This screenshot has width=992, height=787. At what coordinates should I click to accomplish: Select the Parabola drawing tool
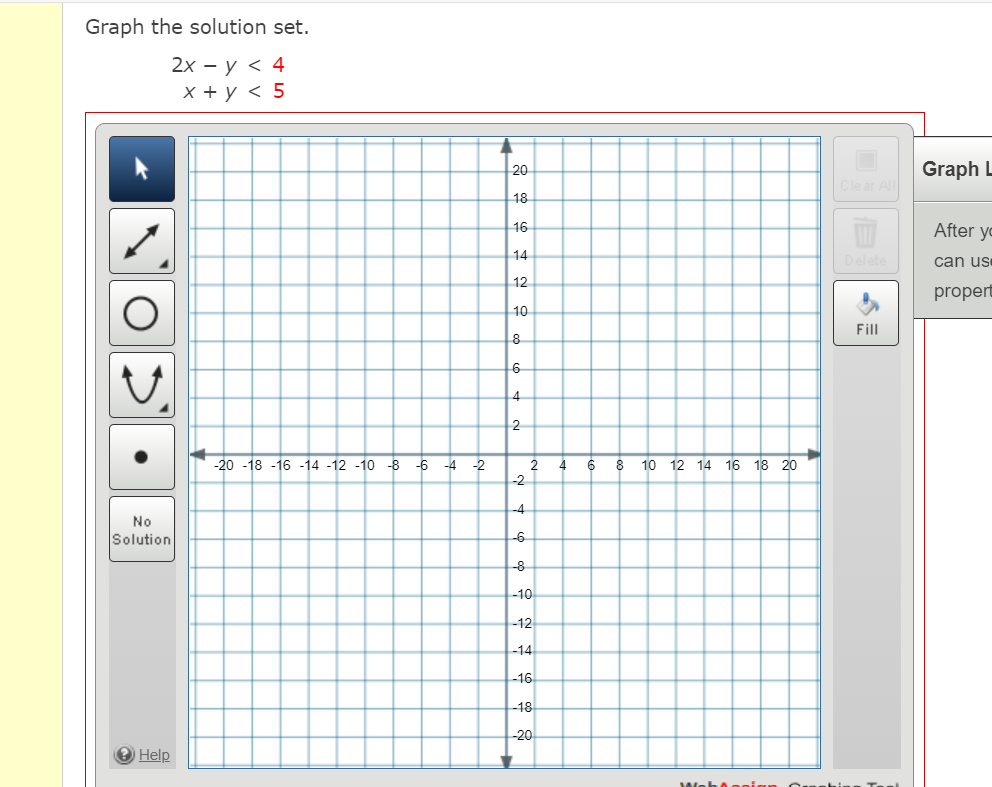pos(141,384)
